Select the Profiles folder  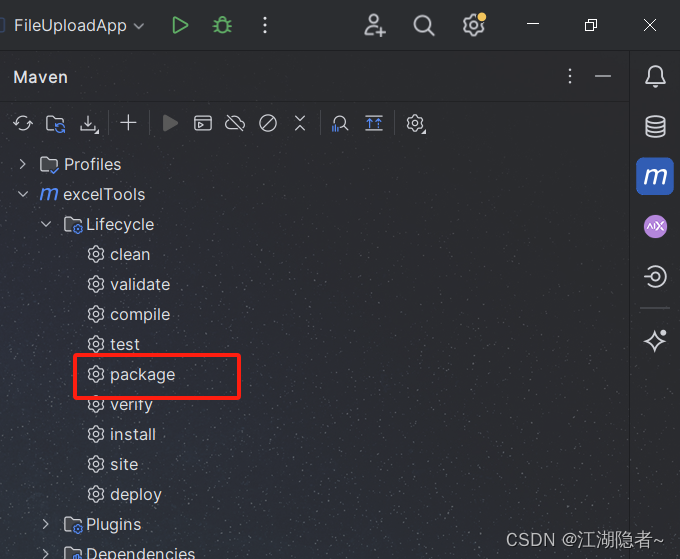80,164
